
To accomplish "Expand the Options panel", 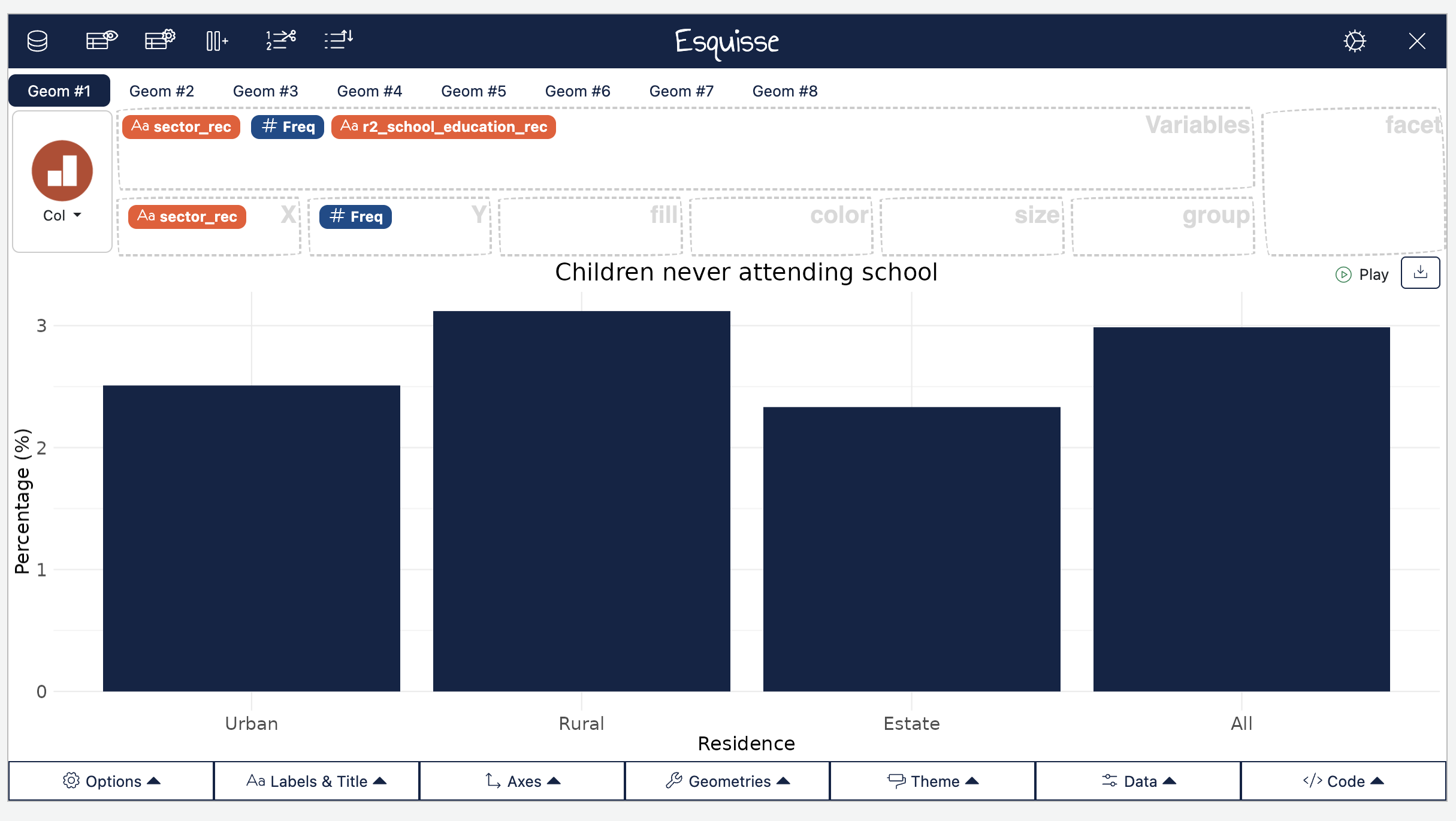I will [x=111, y=781].
